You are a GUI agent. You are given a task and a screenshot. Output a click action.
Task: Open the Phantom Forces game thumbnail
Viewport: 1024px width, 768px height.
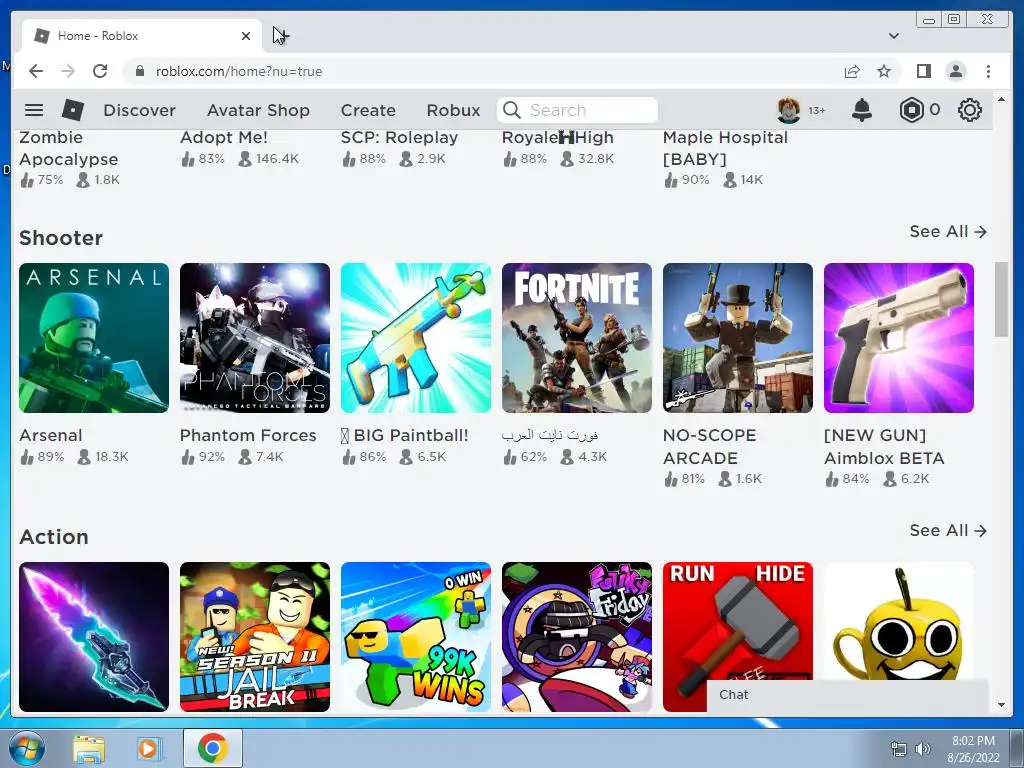pyautogui.click(x=255, y=338)
